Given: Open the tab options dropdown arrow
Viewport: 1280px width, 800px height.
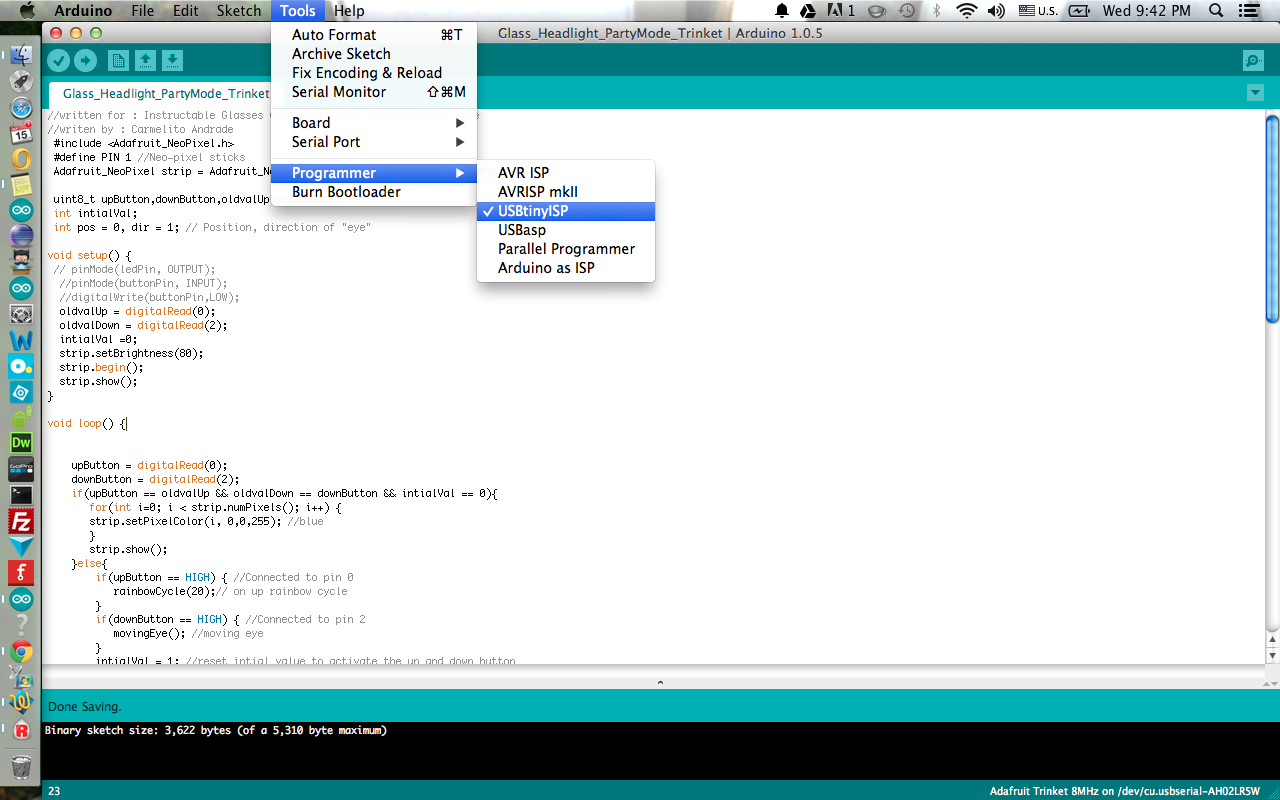Looking at the screenshot, I should point(1255,93).
